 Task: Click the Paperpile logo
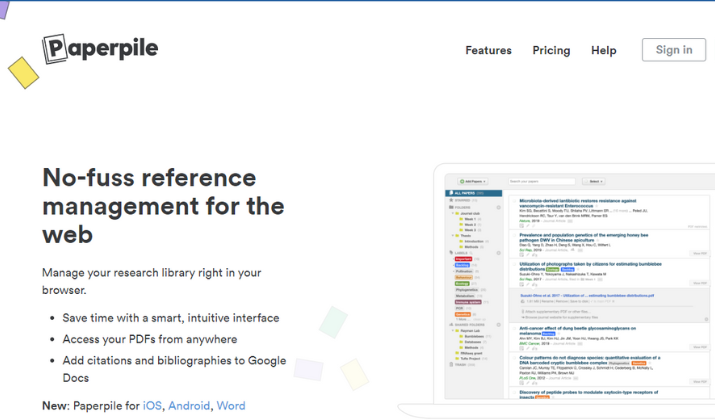(100, 48)
